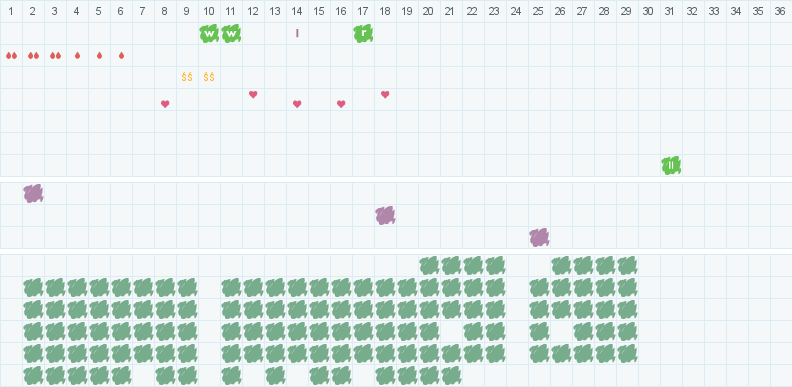Click the day 1 column header
Screen dimensions: 792x387
11,11
